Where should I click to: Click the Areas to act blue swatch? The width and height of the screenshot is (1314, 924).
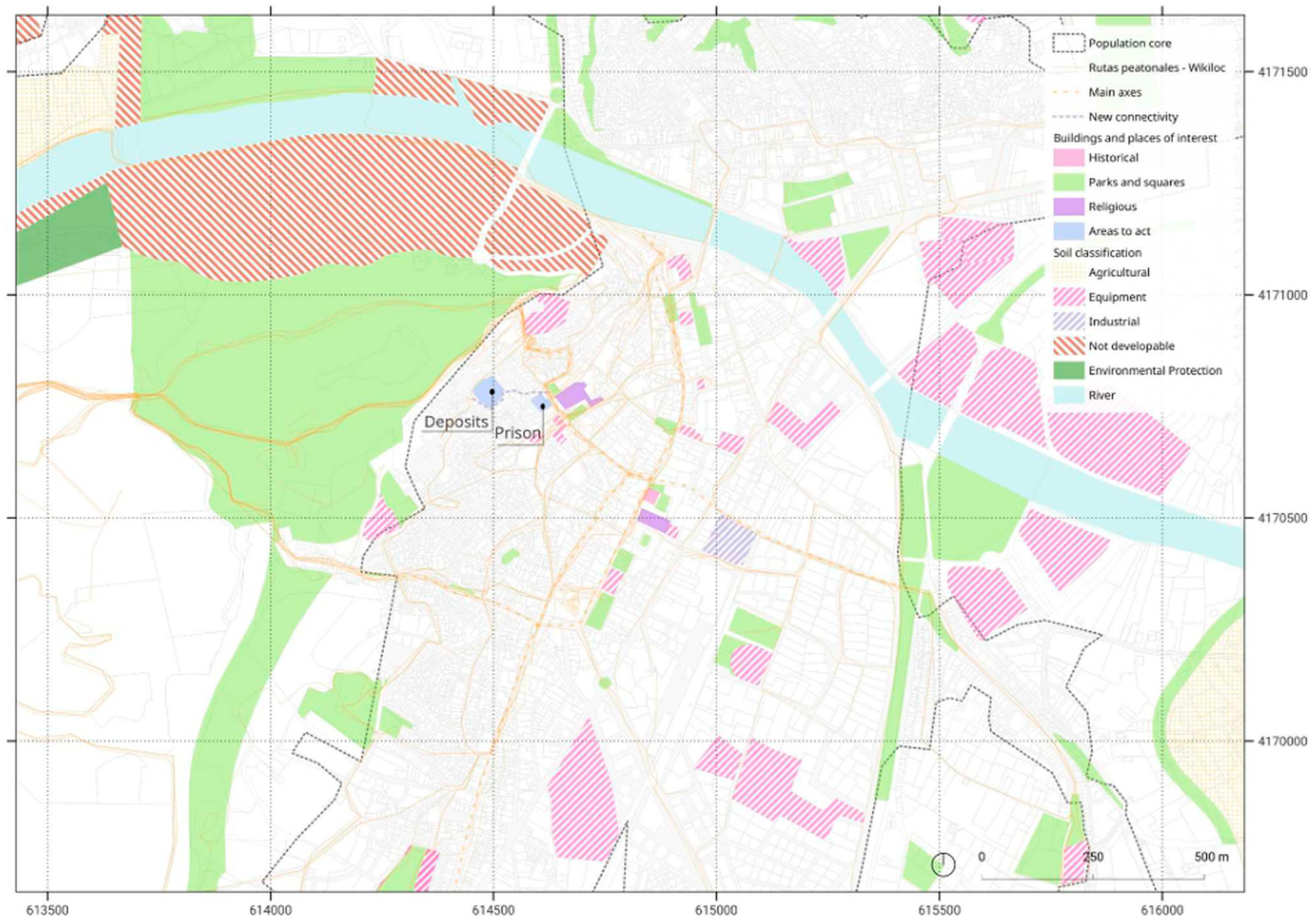click(1068, 231)
